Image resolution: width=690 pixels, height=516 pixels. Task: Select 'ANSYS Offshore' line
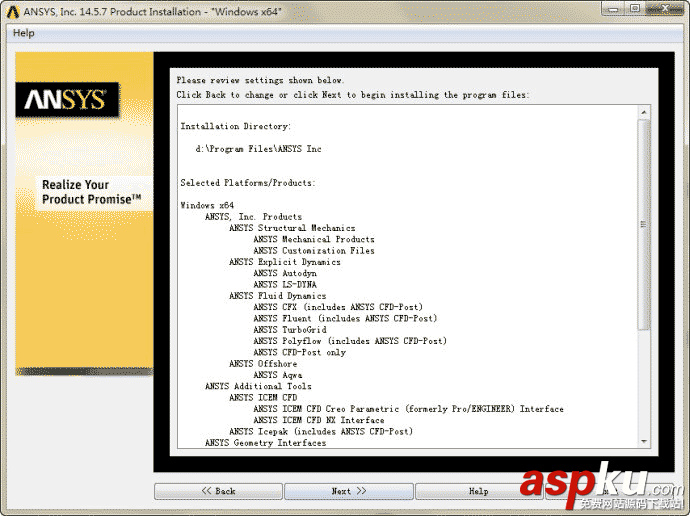coord(263,364)
